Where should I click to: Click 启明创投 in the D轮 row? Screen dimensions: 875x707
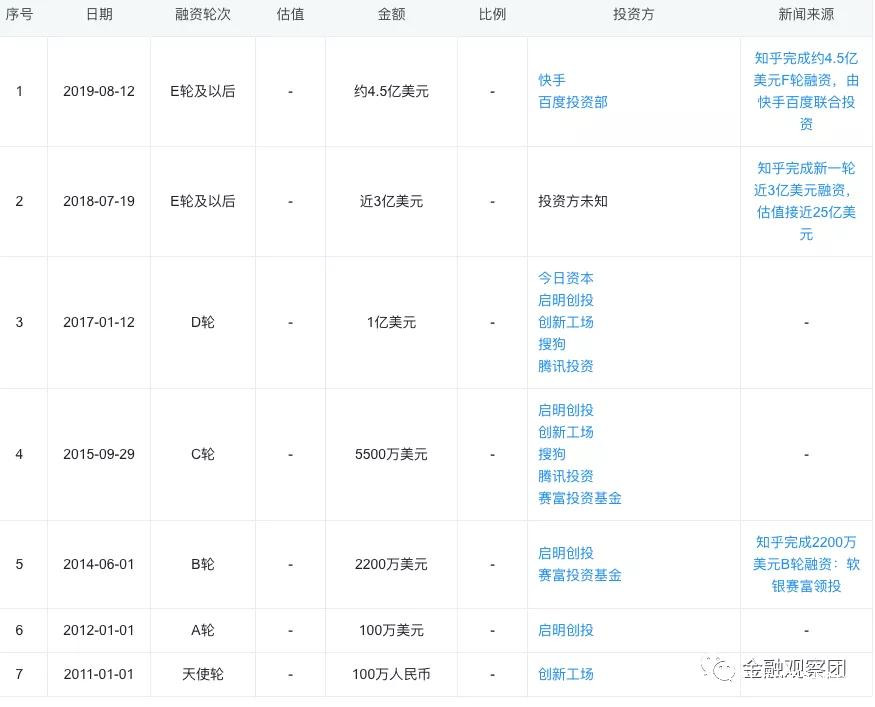point(565,300)
